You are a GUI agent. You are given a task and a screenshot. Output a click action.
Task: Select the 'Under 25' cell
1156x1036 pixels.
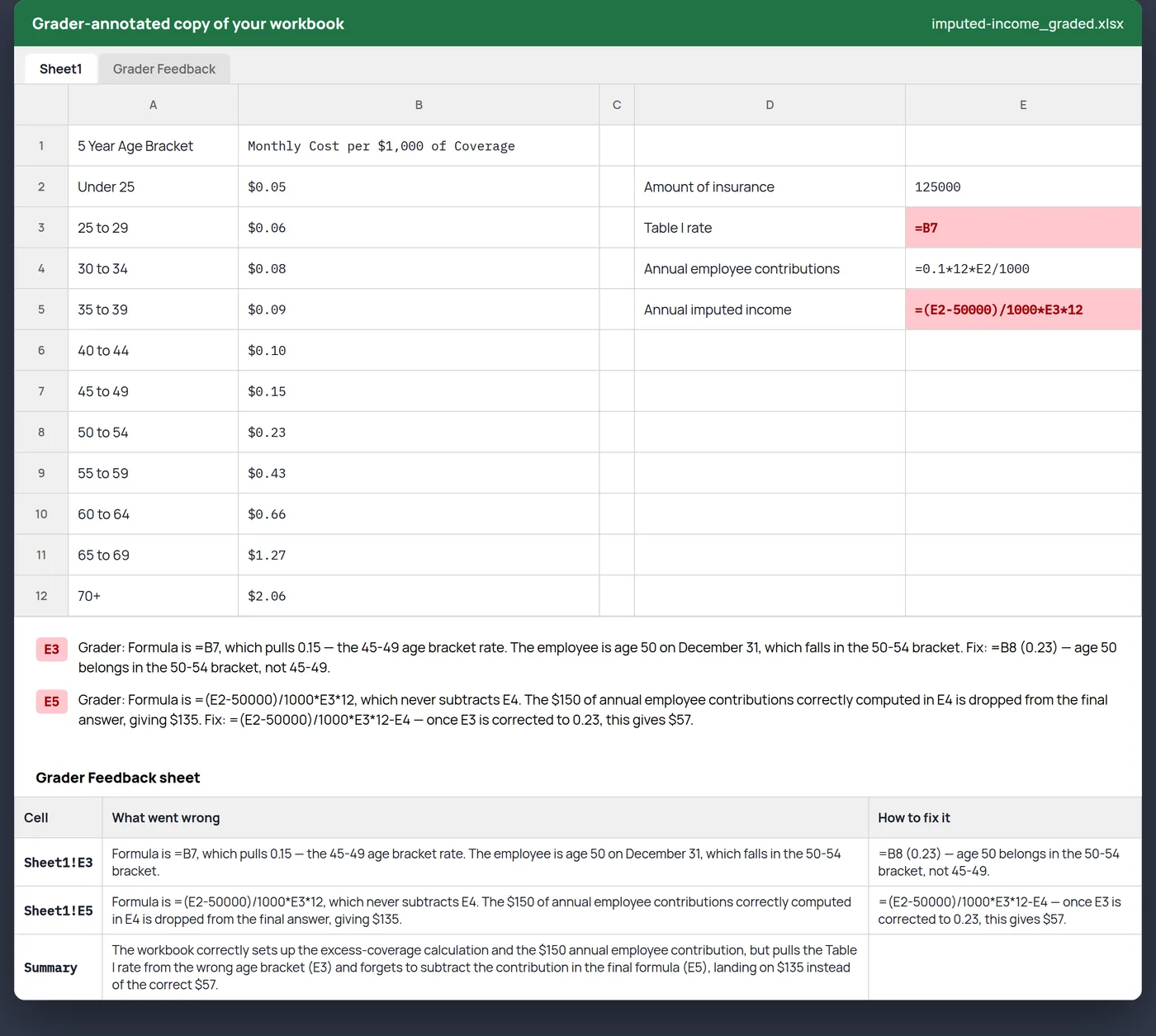(x=153, y=187)
